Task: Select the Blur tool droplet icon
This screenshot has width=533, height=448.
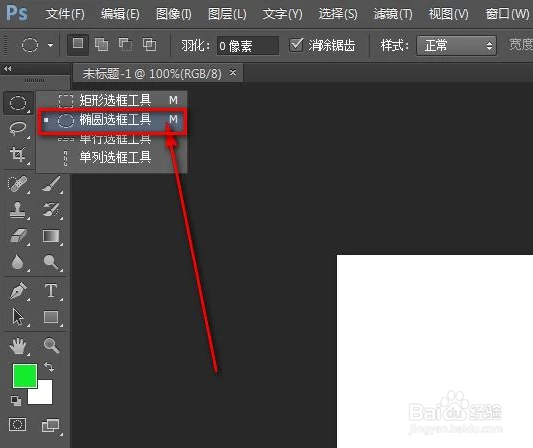Action: pos(18,262)
